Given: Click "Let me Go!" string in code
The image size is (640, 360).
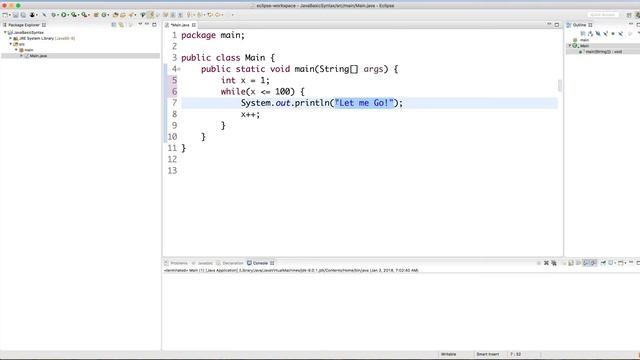Looking at the screenshot, I should coord(364,103).
